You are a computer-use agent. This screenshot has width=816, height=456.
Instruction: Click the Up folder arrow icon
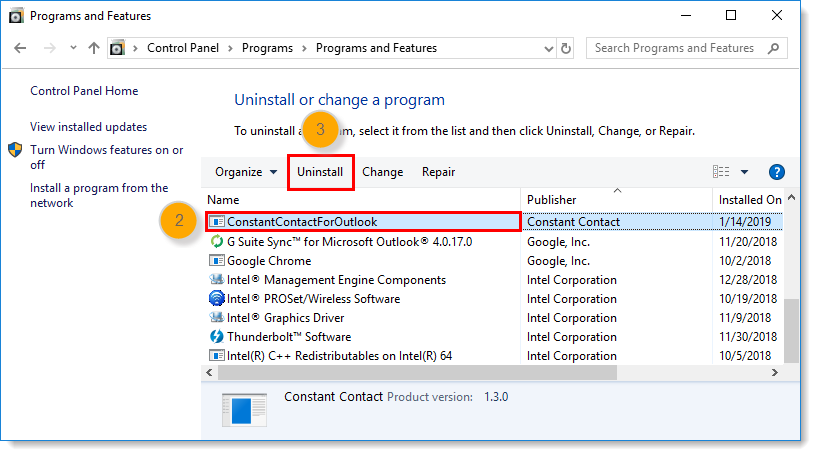(94, 48)
